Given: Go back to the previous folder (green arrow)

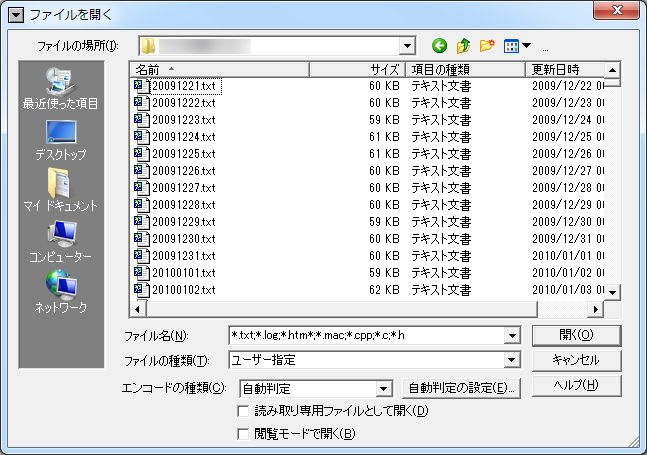Looking at the screenshot, I should point(439,45).
